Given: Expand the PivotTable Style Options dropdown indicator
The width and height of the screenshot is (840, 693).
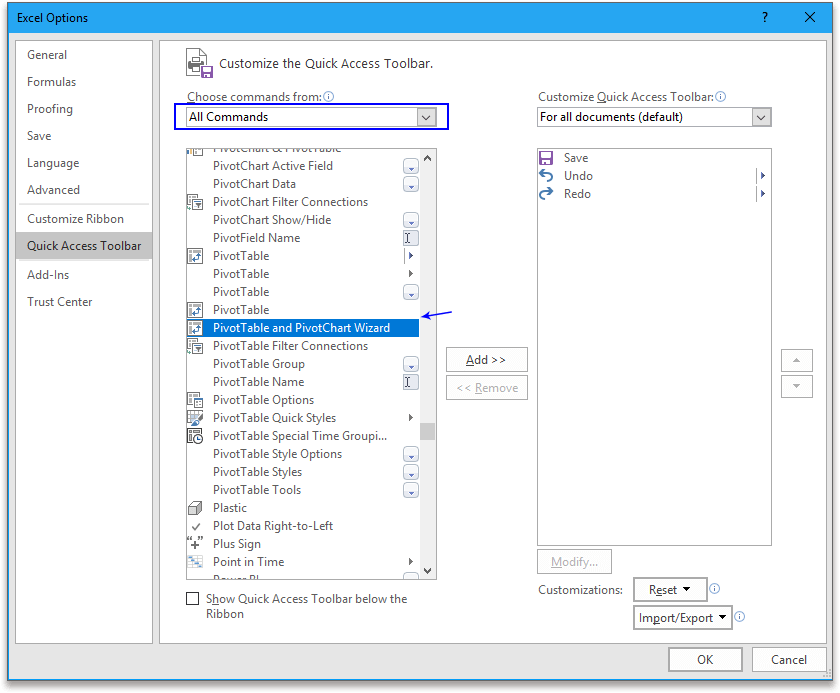Looking at the screenshot, I should (x=410, y=455).
